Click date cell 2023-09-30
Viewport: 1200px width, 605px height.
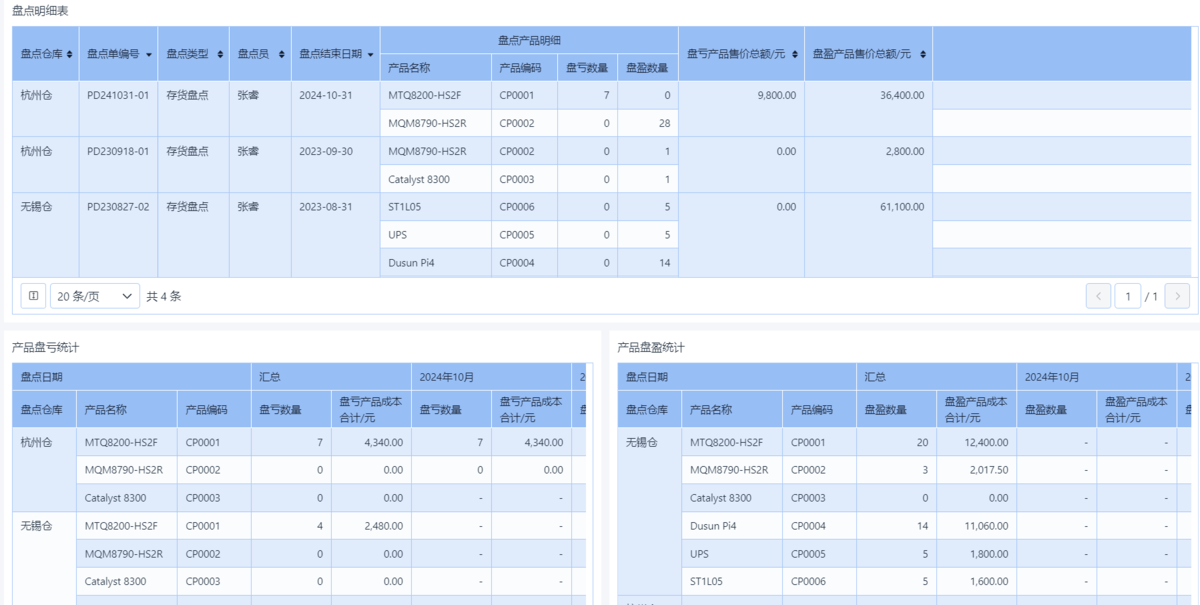[326, 151]
